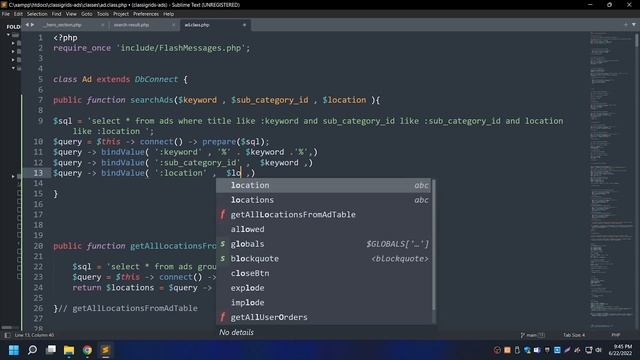The height and width of the screenshot is (360, 640).
Task: Open the Tools menu
Action: (103, 14)
